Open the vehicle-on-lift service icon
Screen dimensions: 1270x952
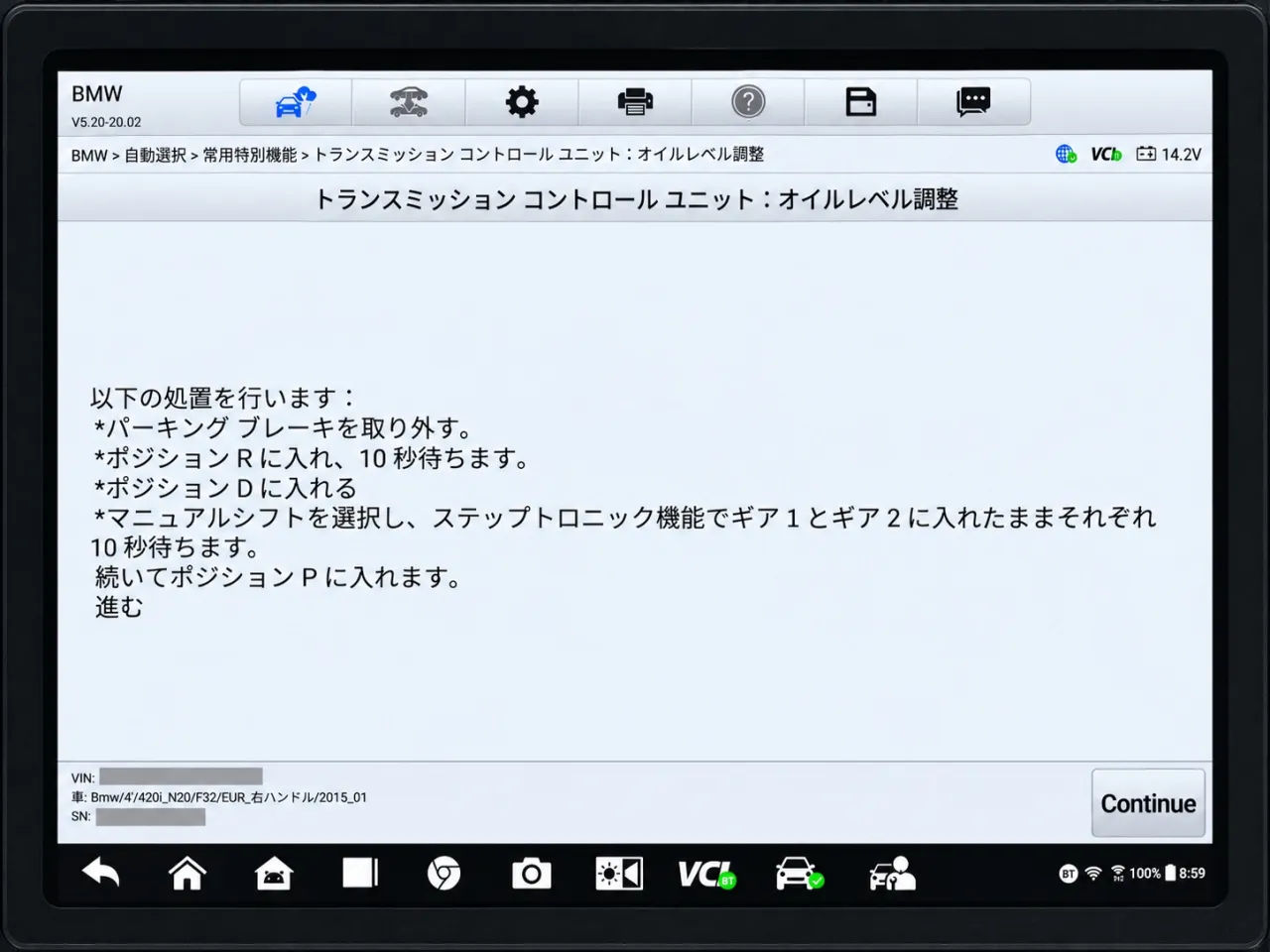(408, 102)
